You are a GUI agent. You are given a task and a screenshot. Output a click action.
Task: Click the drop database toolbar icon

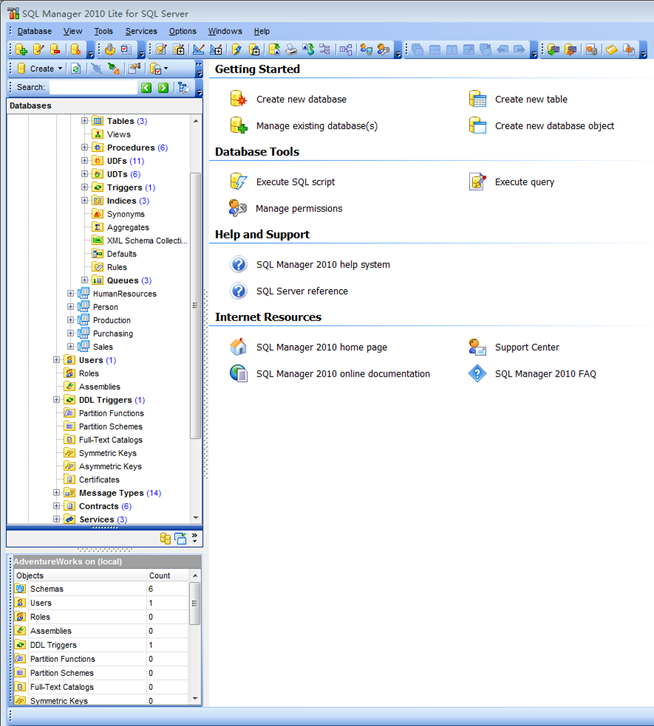coord(56,49)
